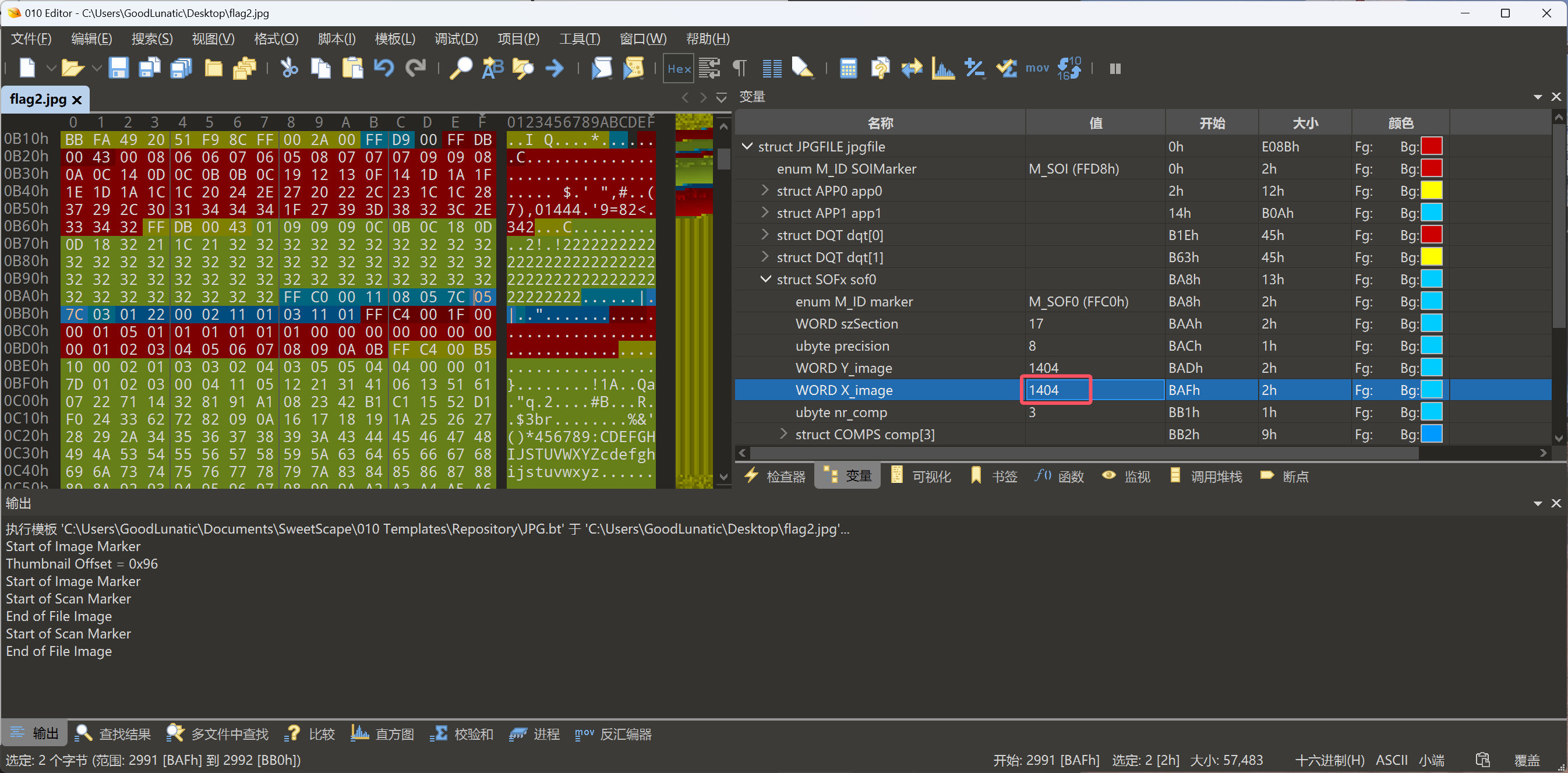Click the Save As toolbar icon

150,68
